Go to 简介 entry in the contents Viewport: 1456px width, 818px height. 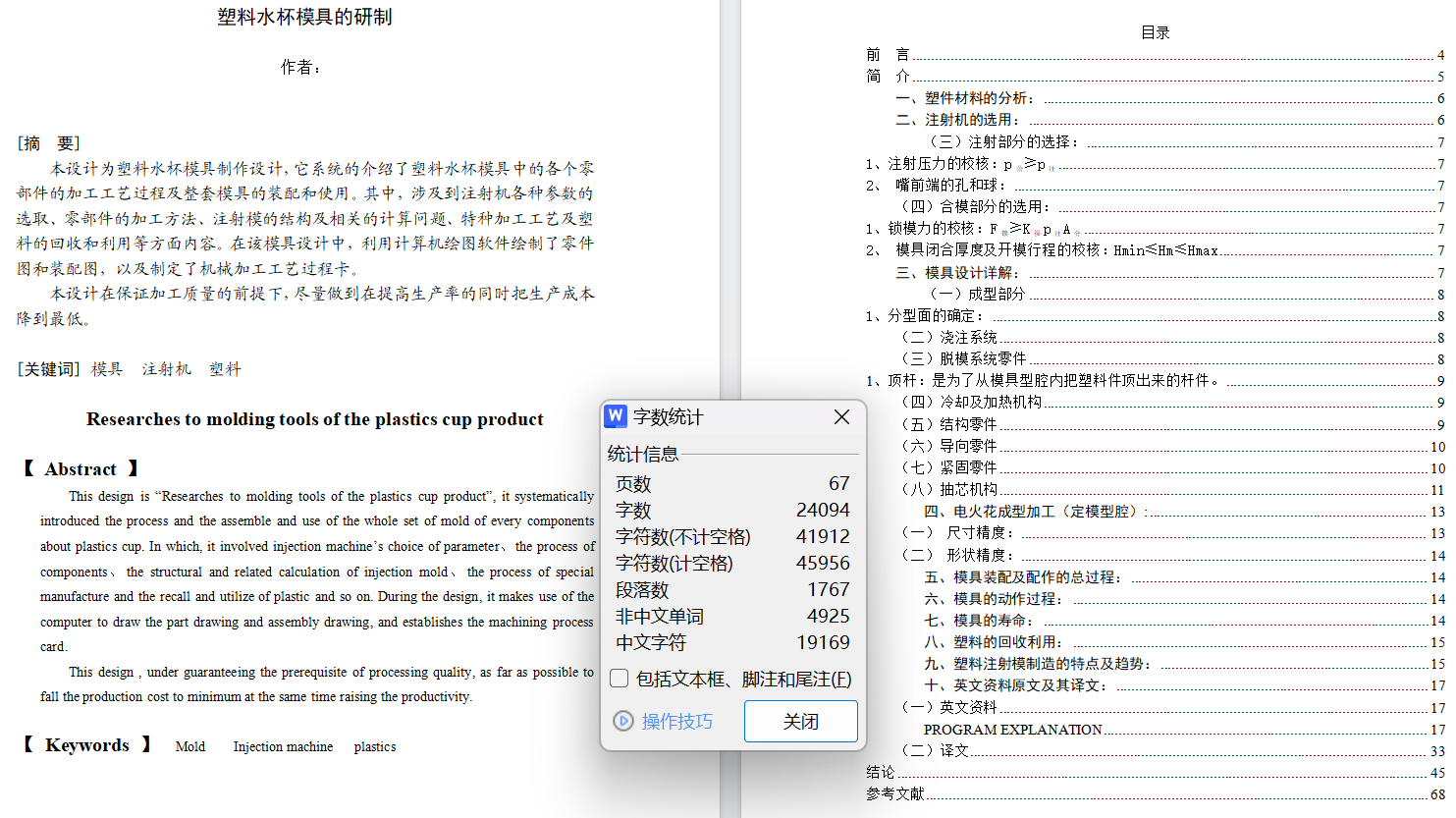[888, 77]
